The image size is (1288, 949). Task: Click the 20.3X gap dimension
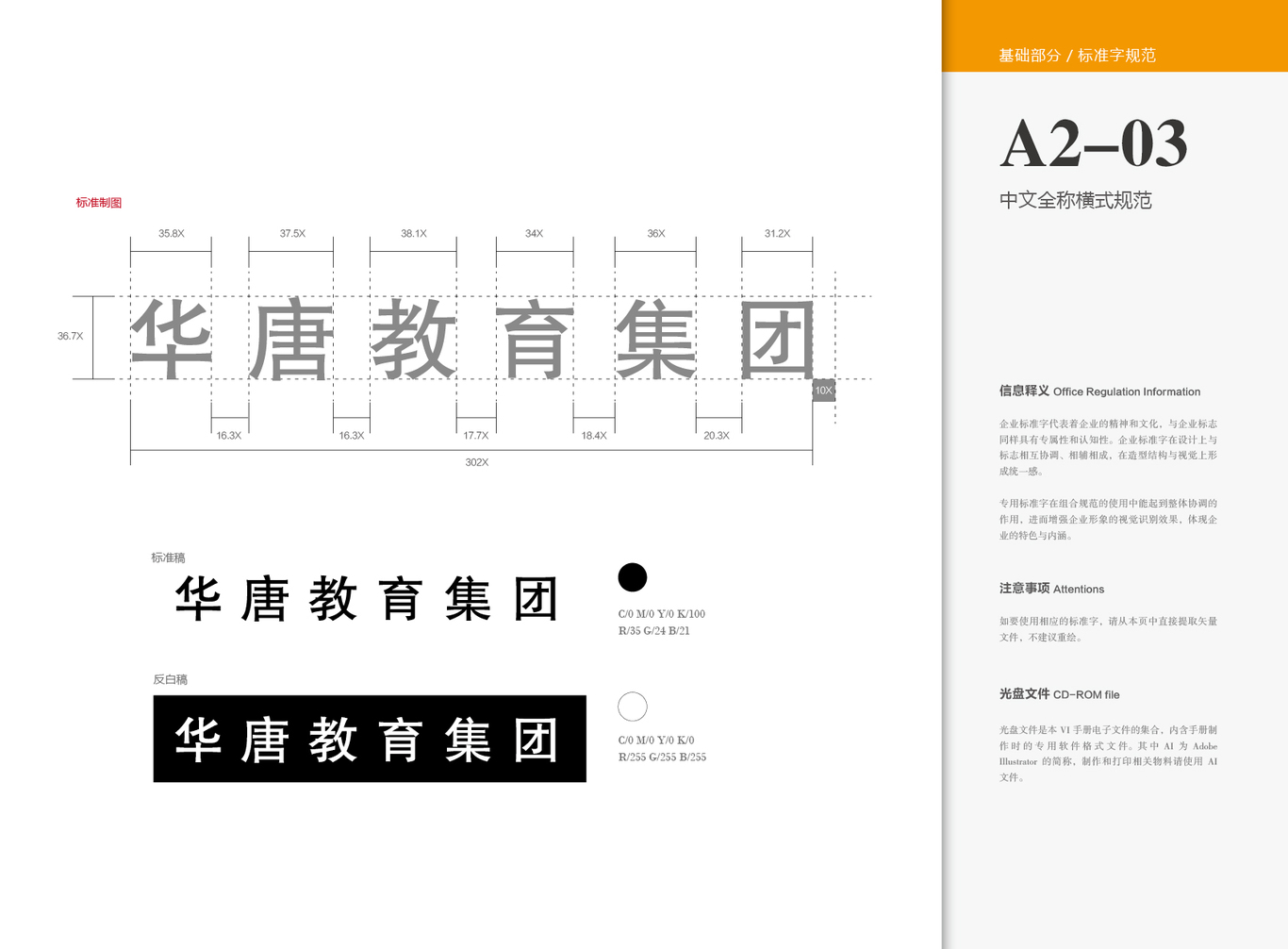coord(717,436)
